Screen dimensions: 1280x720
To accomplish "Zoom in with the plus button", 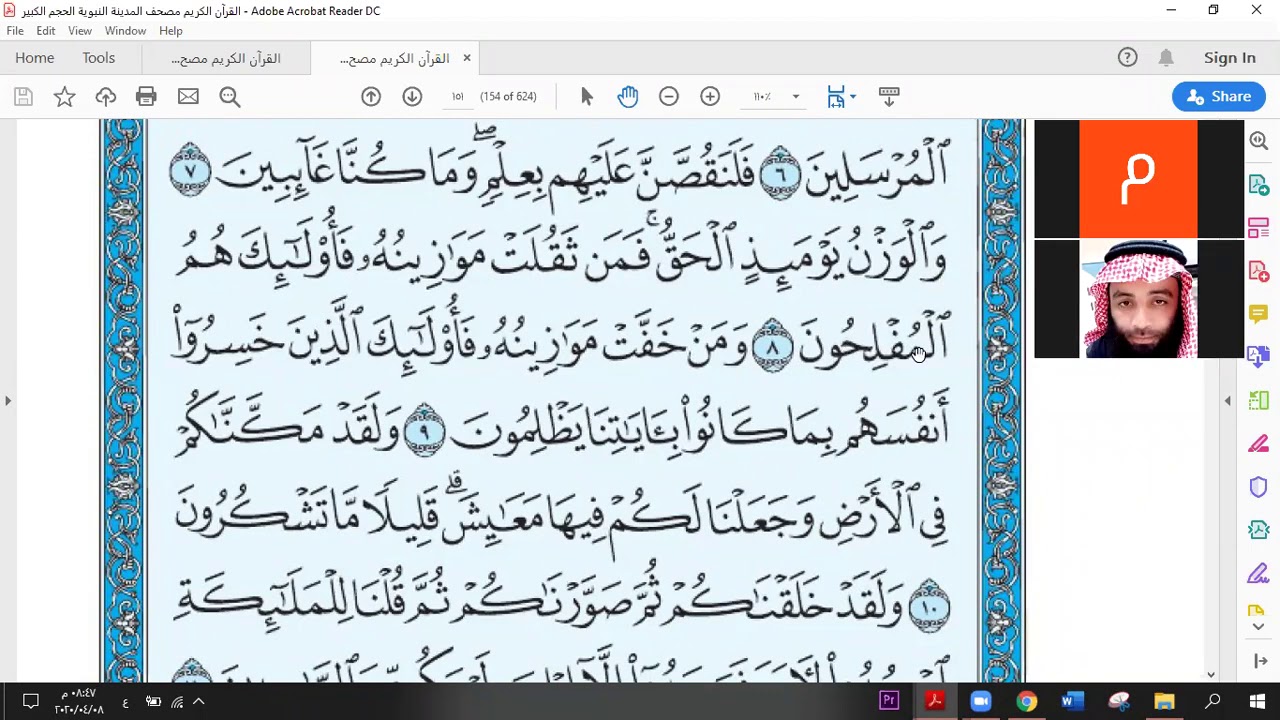I will [710, 97].
